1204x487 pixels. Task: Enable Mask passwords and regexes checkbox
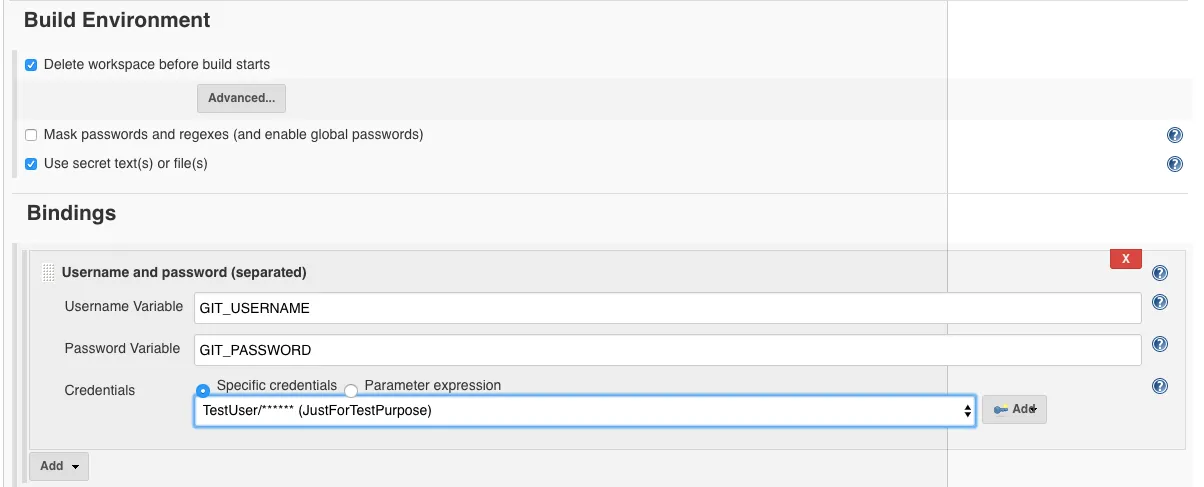31,135
